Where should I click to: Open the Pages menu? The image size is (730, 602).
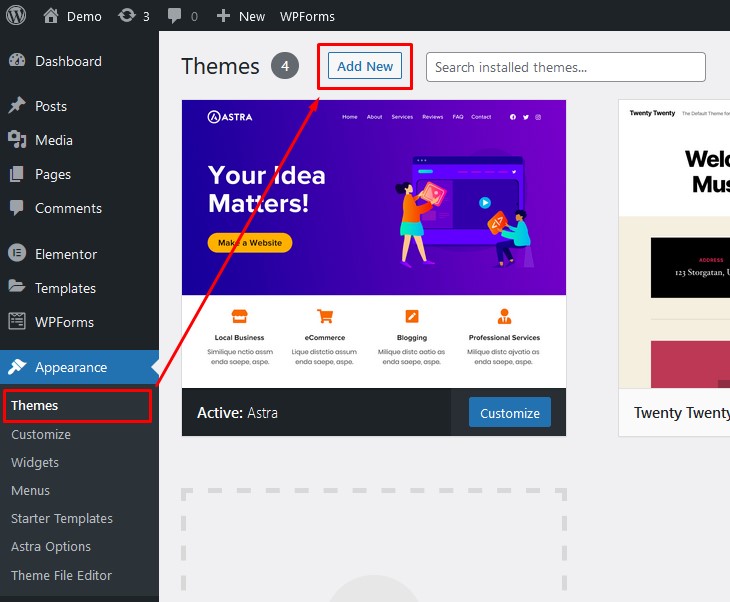point(79,174)
